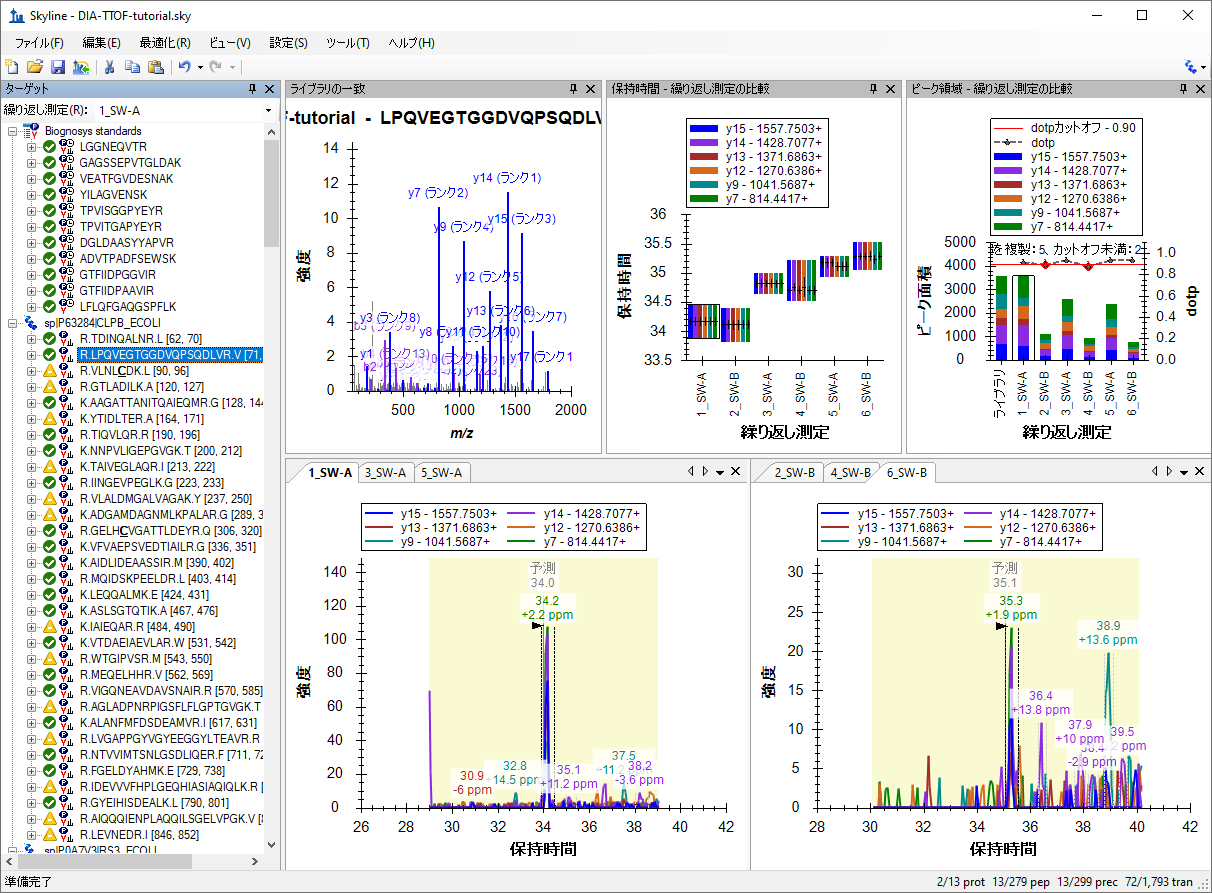
Task: Switch to the 4_SW-B chromatogram tab
Action: tap(851, 473)
